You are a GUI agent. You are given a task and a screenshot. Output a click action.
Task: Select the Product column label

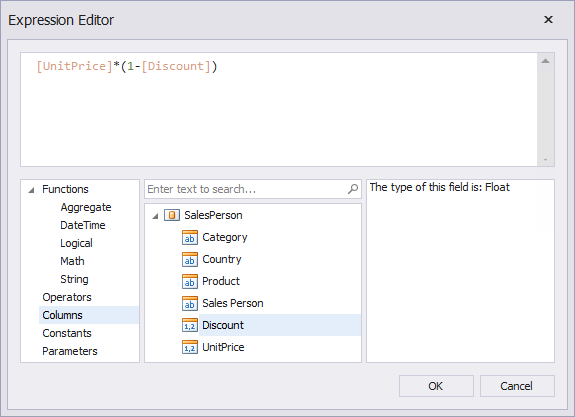click(x=221, y=281)
